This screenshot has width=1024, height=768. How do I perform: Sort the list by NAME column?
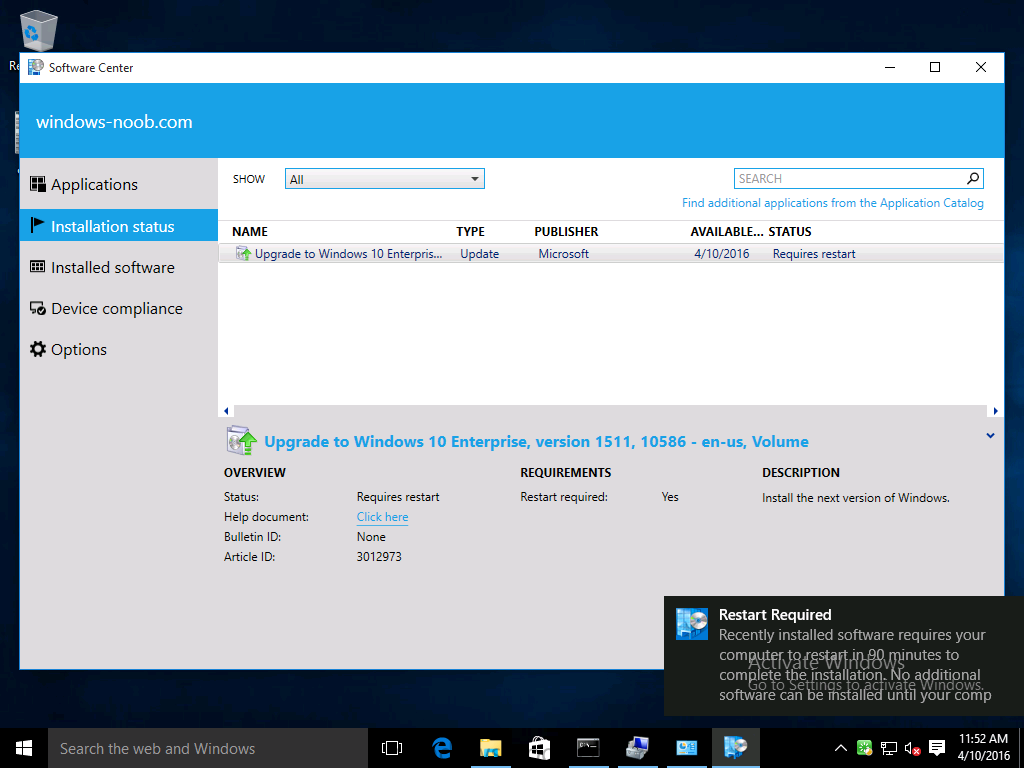pyautogui.click(x=249, y=232)
